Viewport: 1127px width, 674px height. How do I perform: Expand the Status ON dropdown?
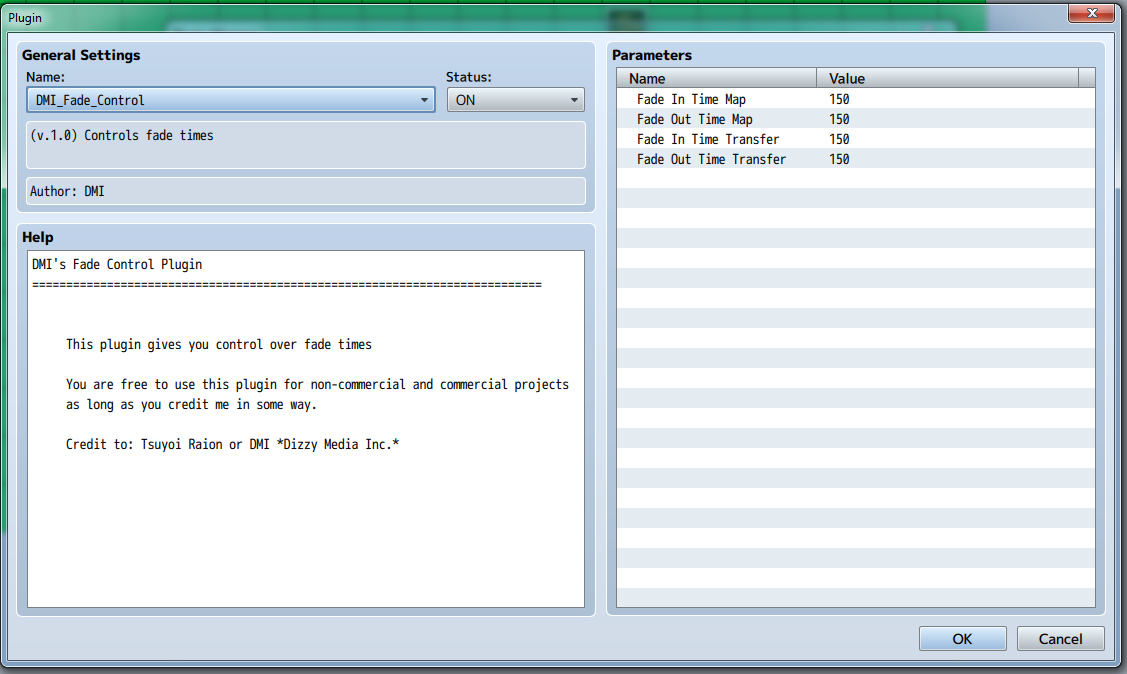515,100
